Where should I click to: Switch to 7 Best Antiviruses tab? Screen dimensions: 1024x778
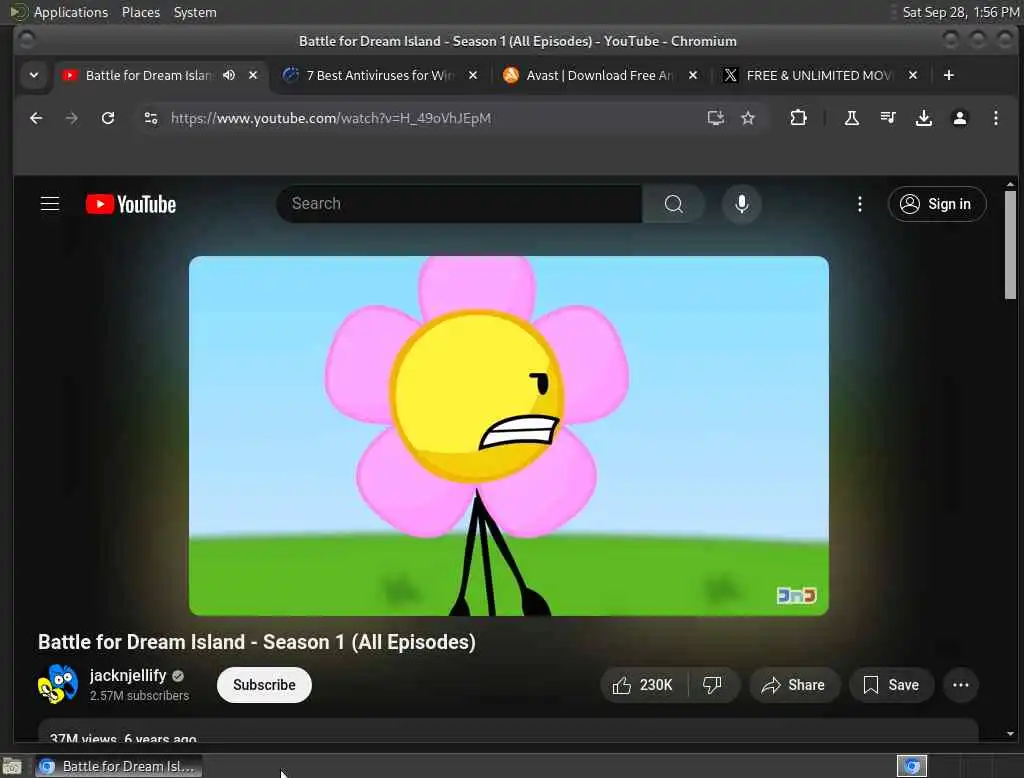tap(380, 75)
